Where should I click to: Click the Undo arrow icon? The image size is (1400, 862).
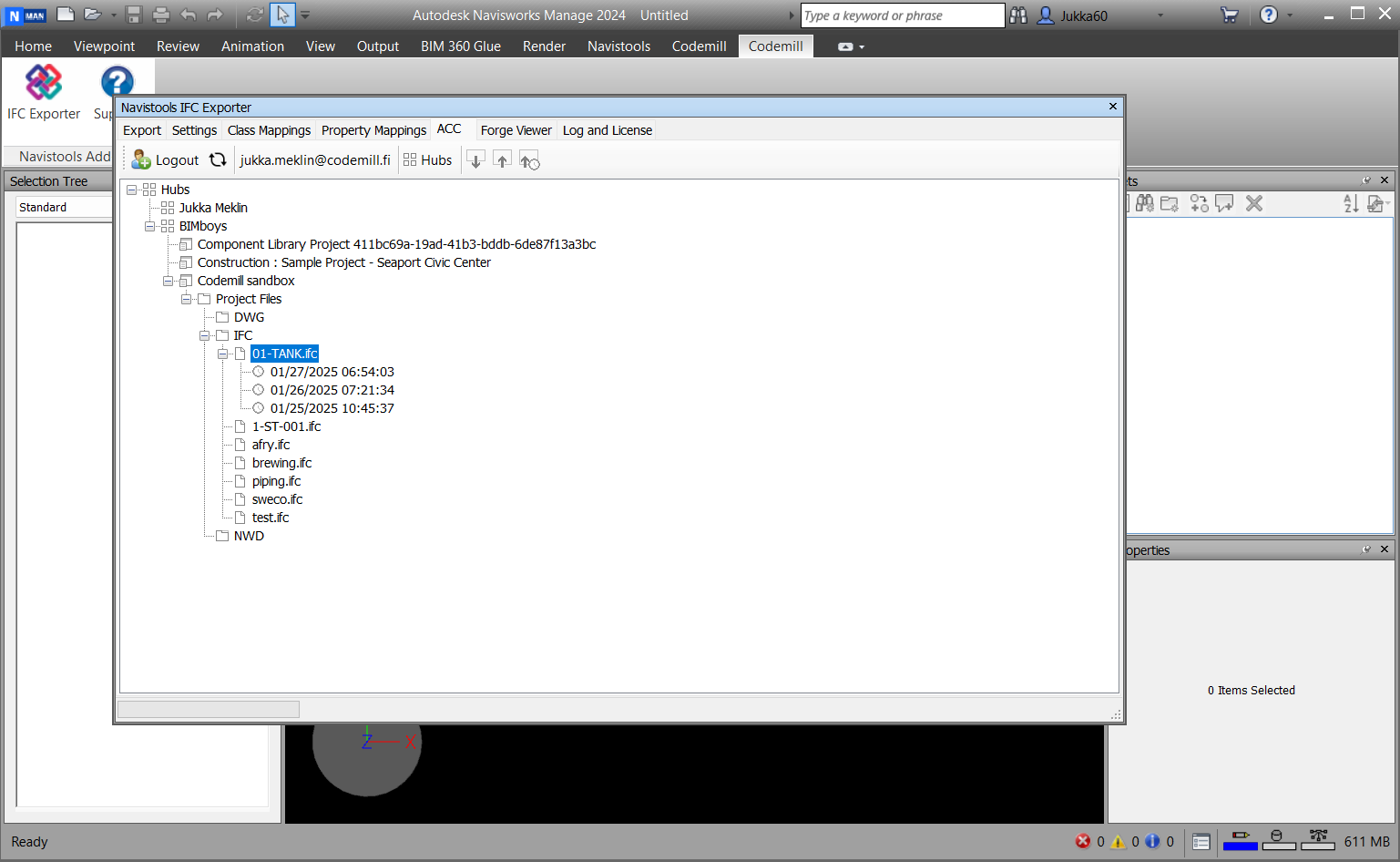tap(189, 15)
